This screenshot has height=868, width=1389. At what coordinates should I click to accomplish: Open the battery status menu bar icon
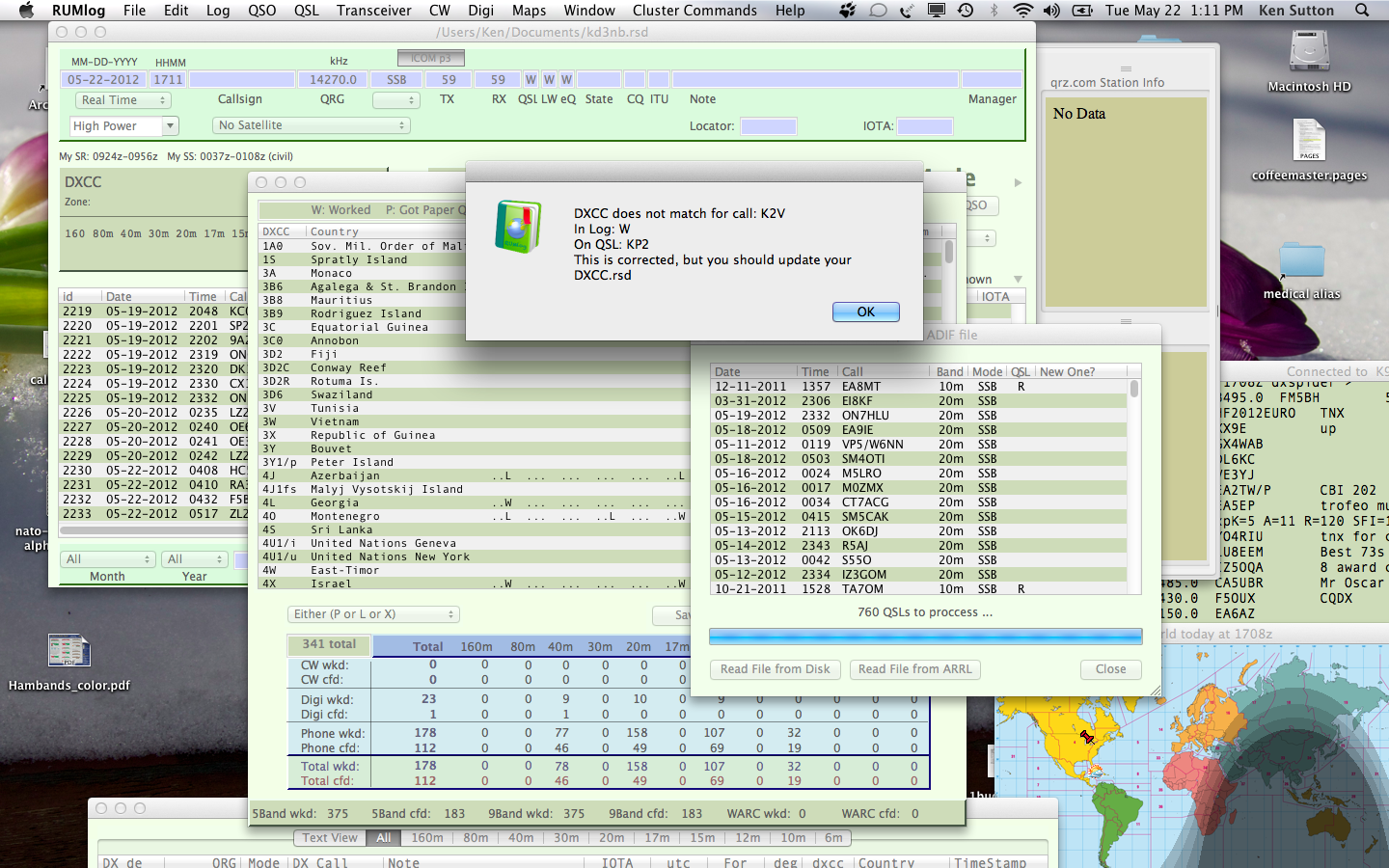tap(1082, 10)
